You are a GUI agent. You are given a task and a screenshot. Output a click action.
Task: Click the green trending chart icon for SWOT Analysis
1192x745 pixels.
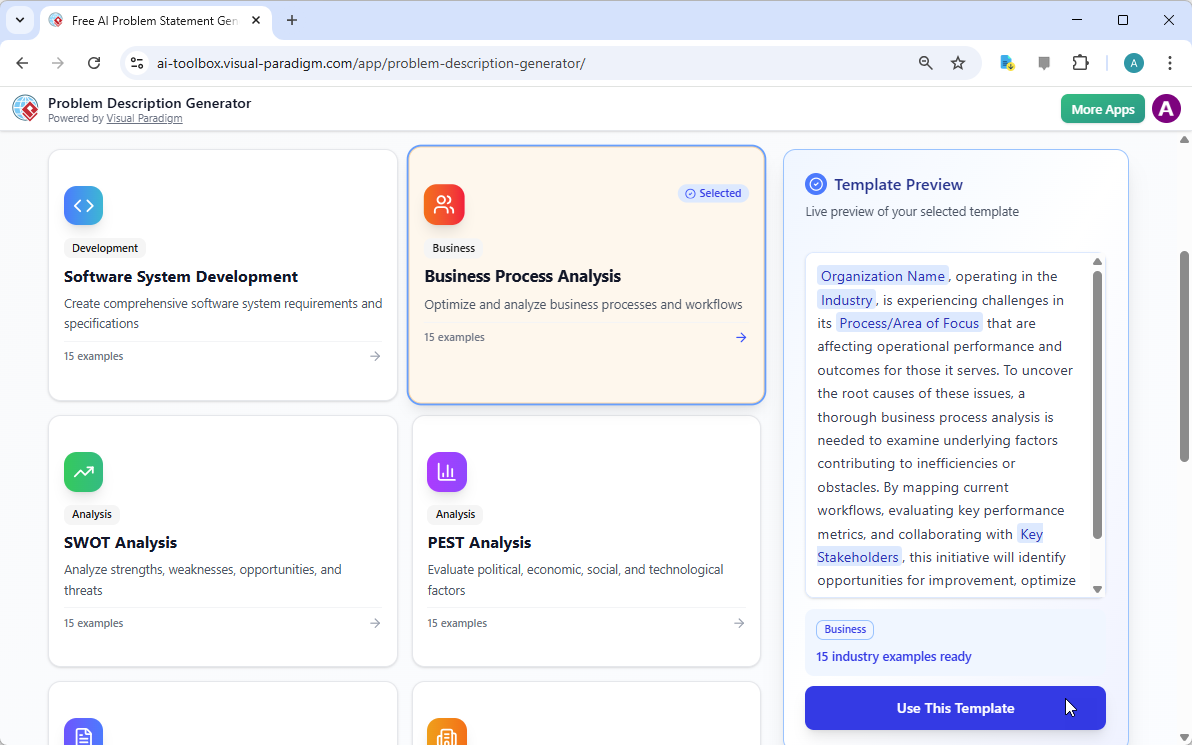click(x=83, y=471)
